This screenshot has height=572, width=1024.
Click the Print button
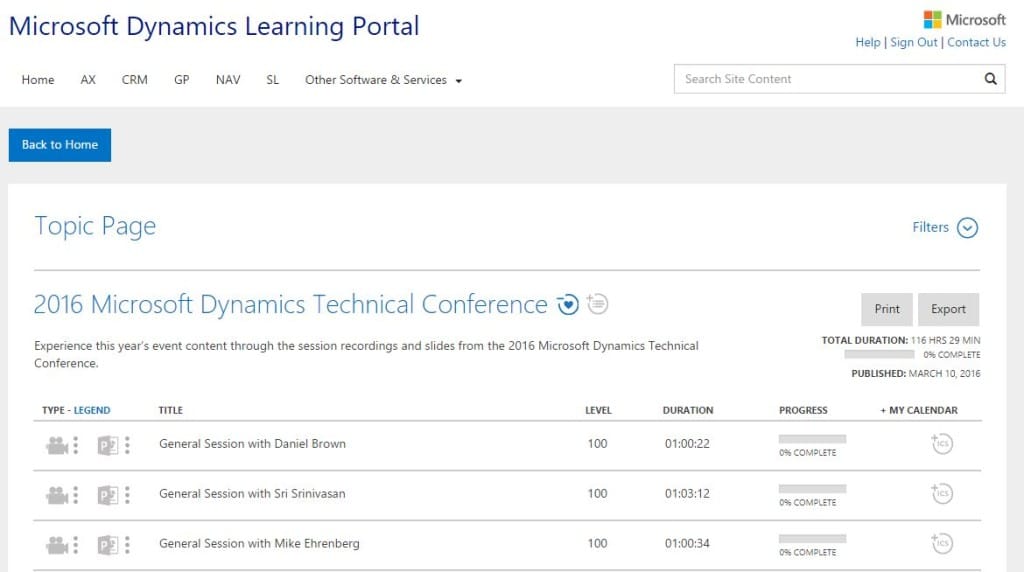point(887,309)
